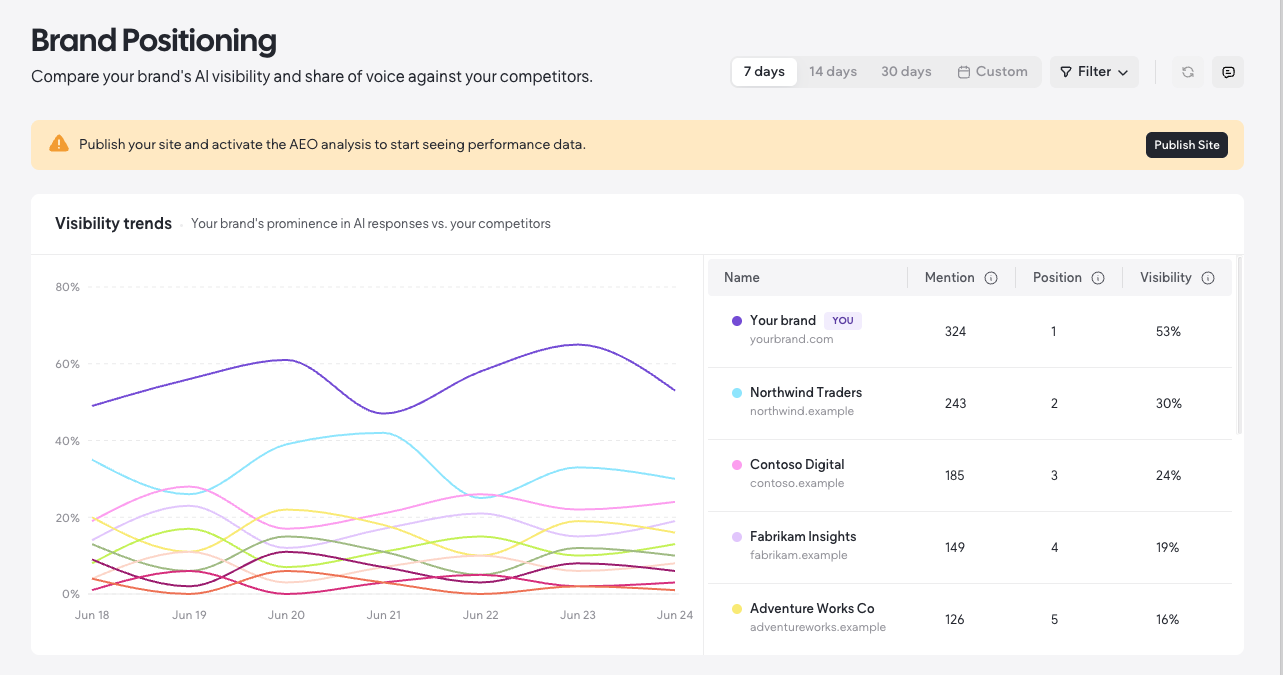Screen dimensions: 1283x675
Task: Click the 30% visibility value
Action: tap(1168, 404)
